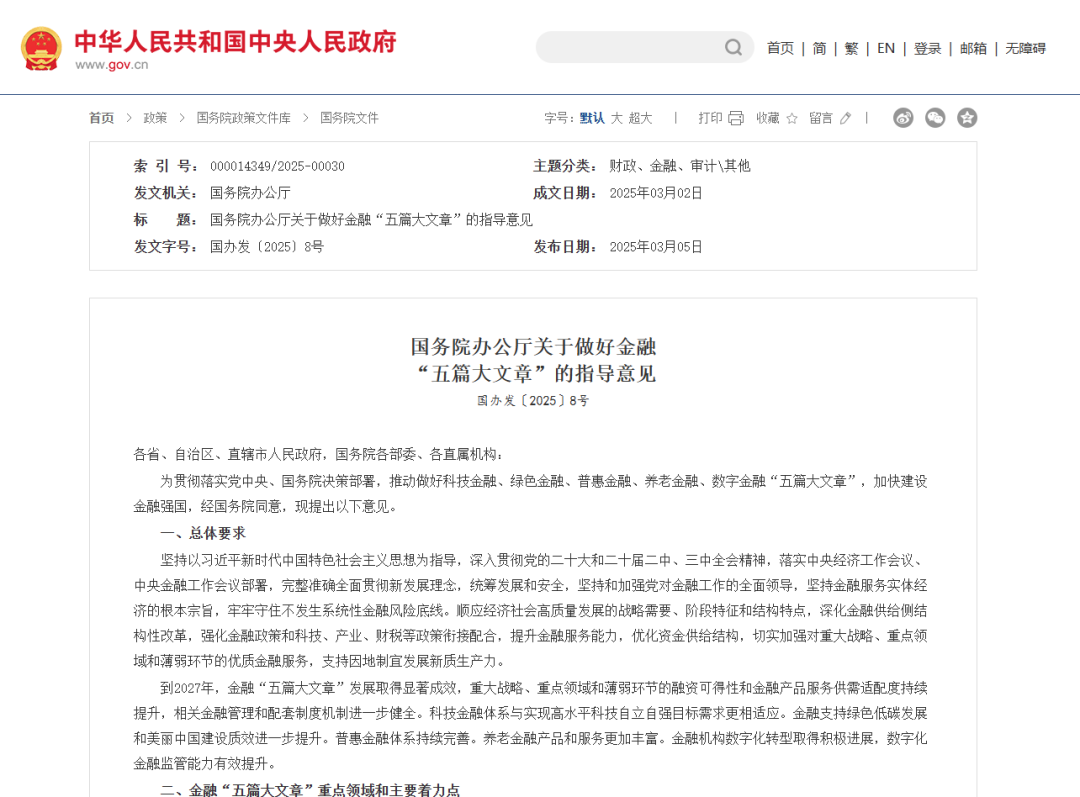Click the pencil icon beside 留言
Screen dimensions: 1080x797
pyautogui.click(x=845, y=118)
